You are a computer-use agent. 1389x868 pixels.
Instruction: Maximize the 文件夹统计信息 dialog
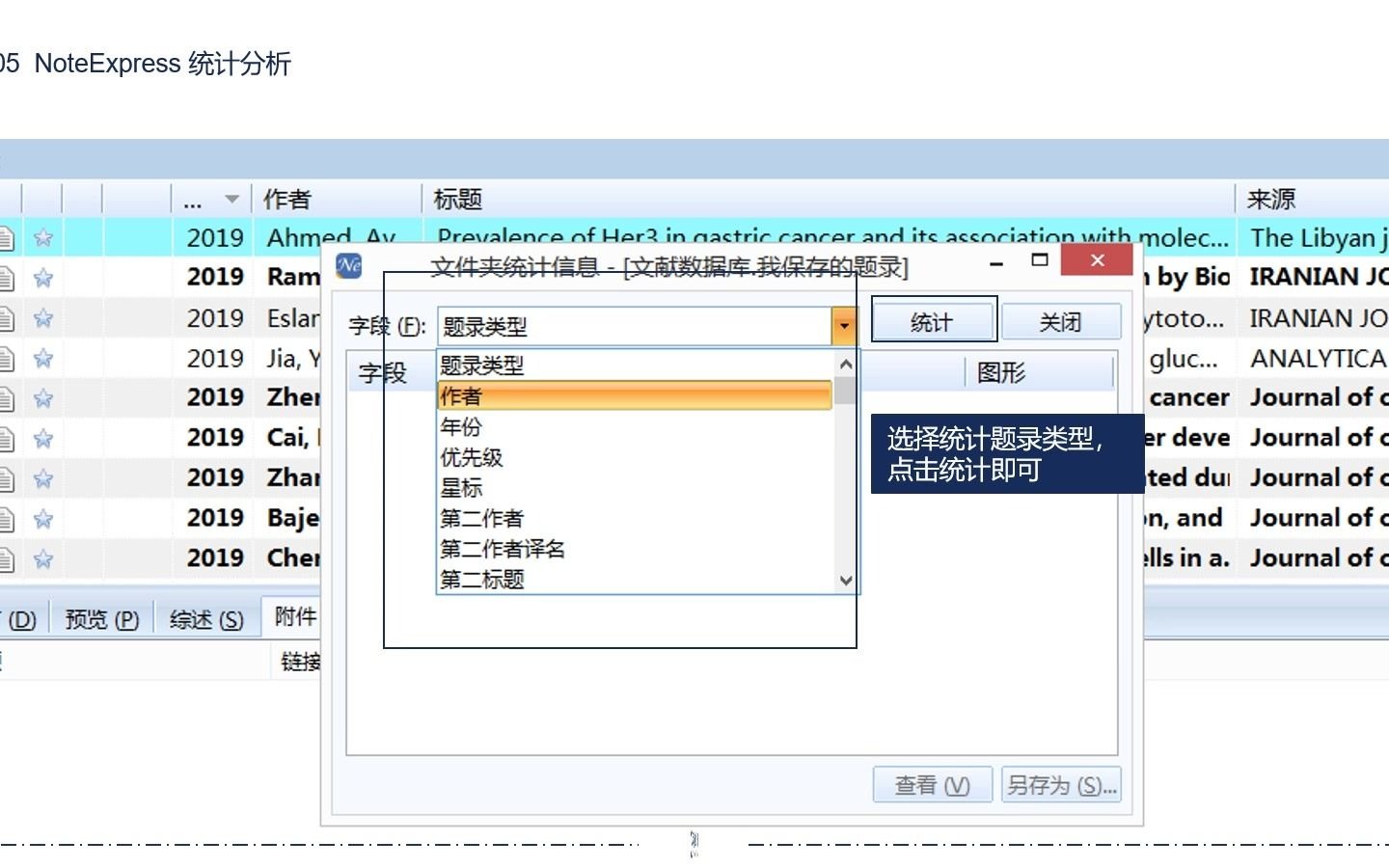coord(1039,260)
